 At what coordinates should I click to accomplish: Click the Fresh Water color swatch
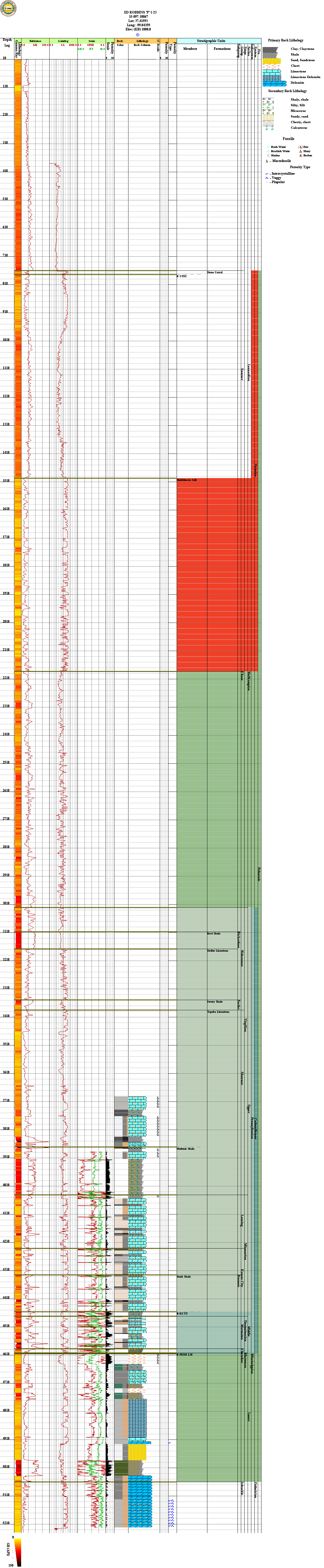(268, 147)
